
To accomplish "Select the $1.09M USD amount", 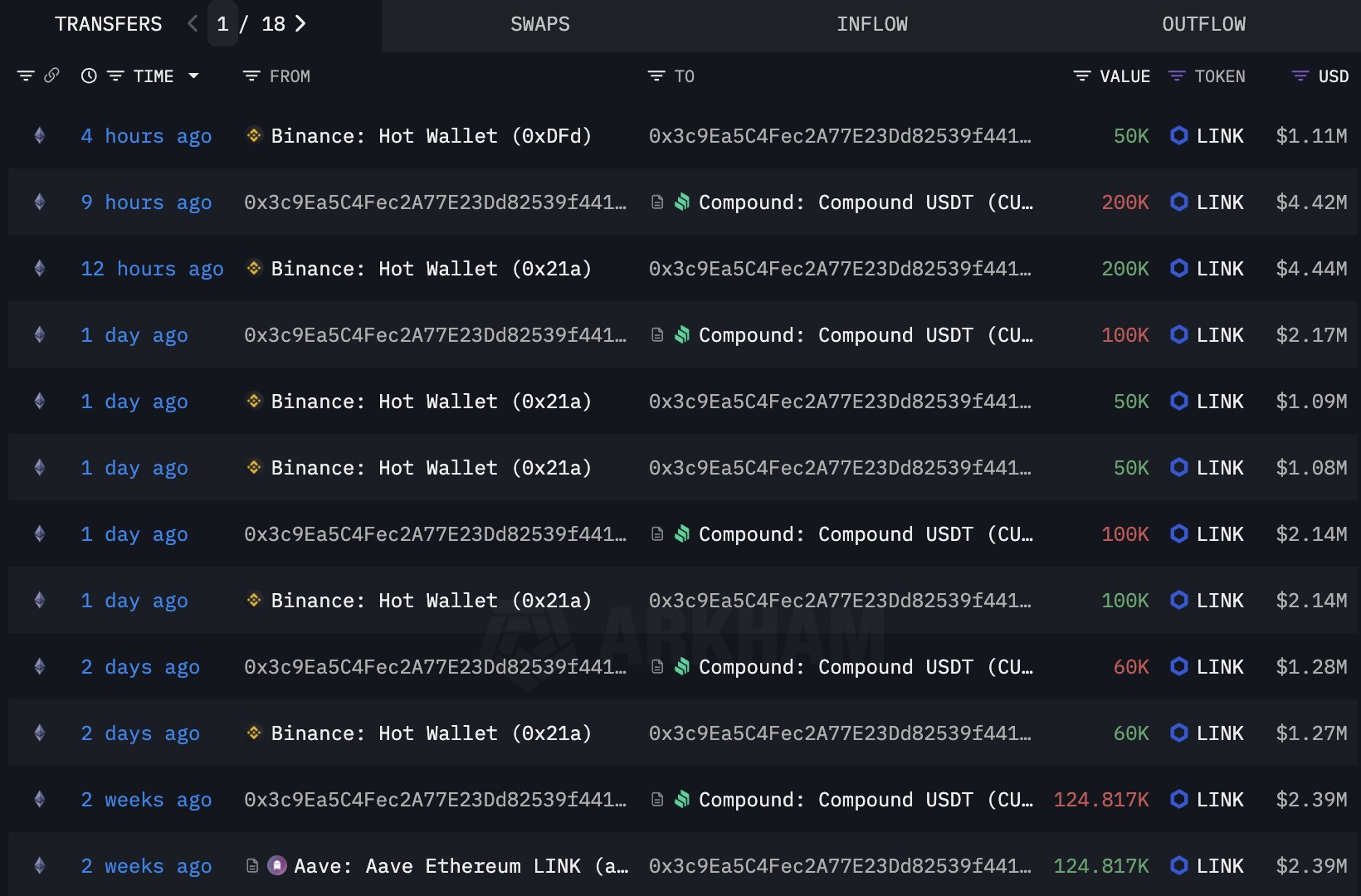I will 1311,402.
